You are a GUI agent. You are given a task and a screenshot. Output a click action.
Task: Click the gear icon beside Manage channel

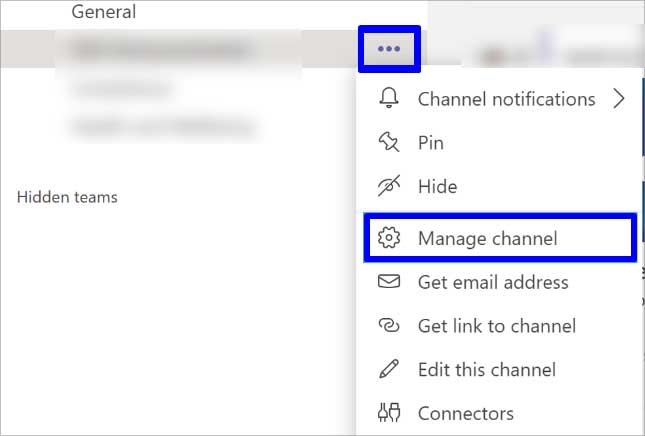pyautogui.click(x=389, y=238)
